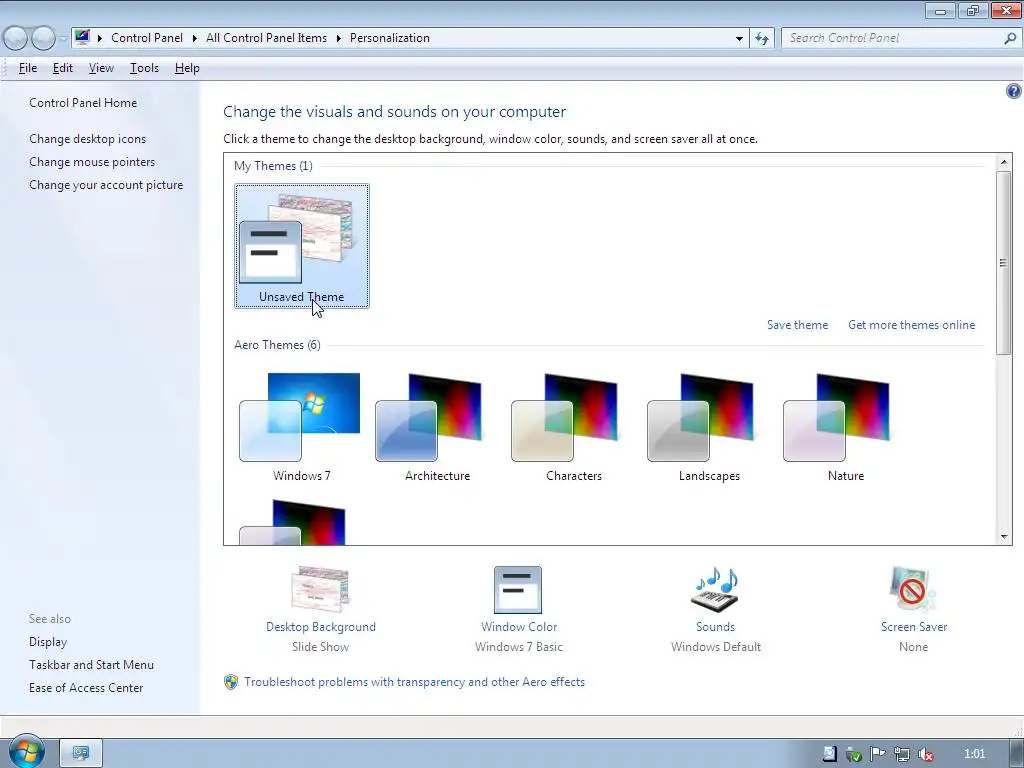Click Change desktop icons link
Viewport: 1024px width, 768px height.
coord(88,138)
